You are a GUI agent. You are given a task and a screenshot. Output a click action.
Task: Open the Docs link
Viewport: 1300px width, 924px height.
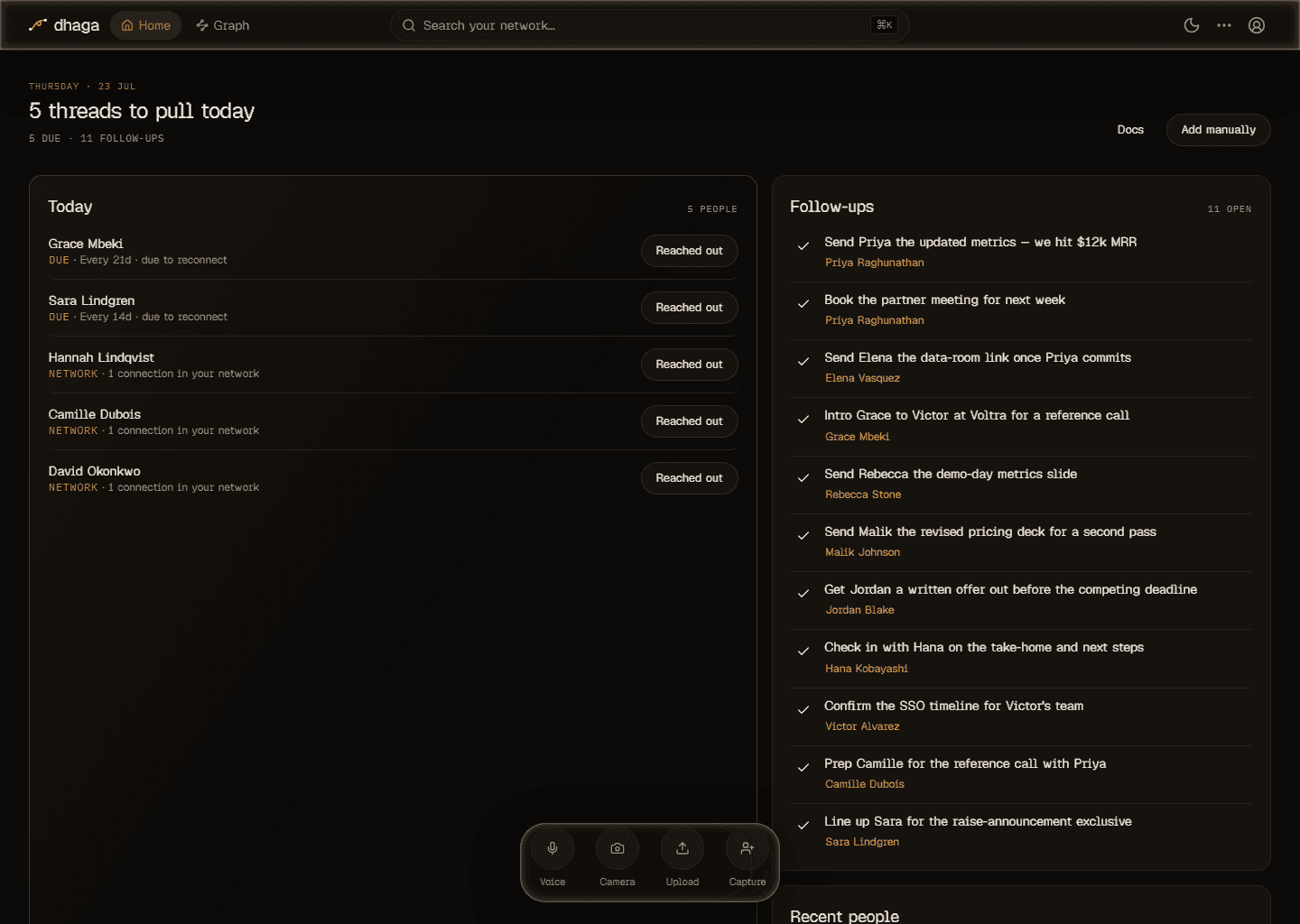tap(1130, 130)
